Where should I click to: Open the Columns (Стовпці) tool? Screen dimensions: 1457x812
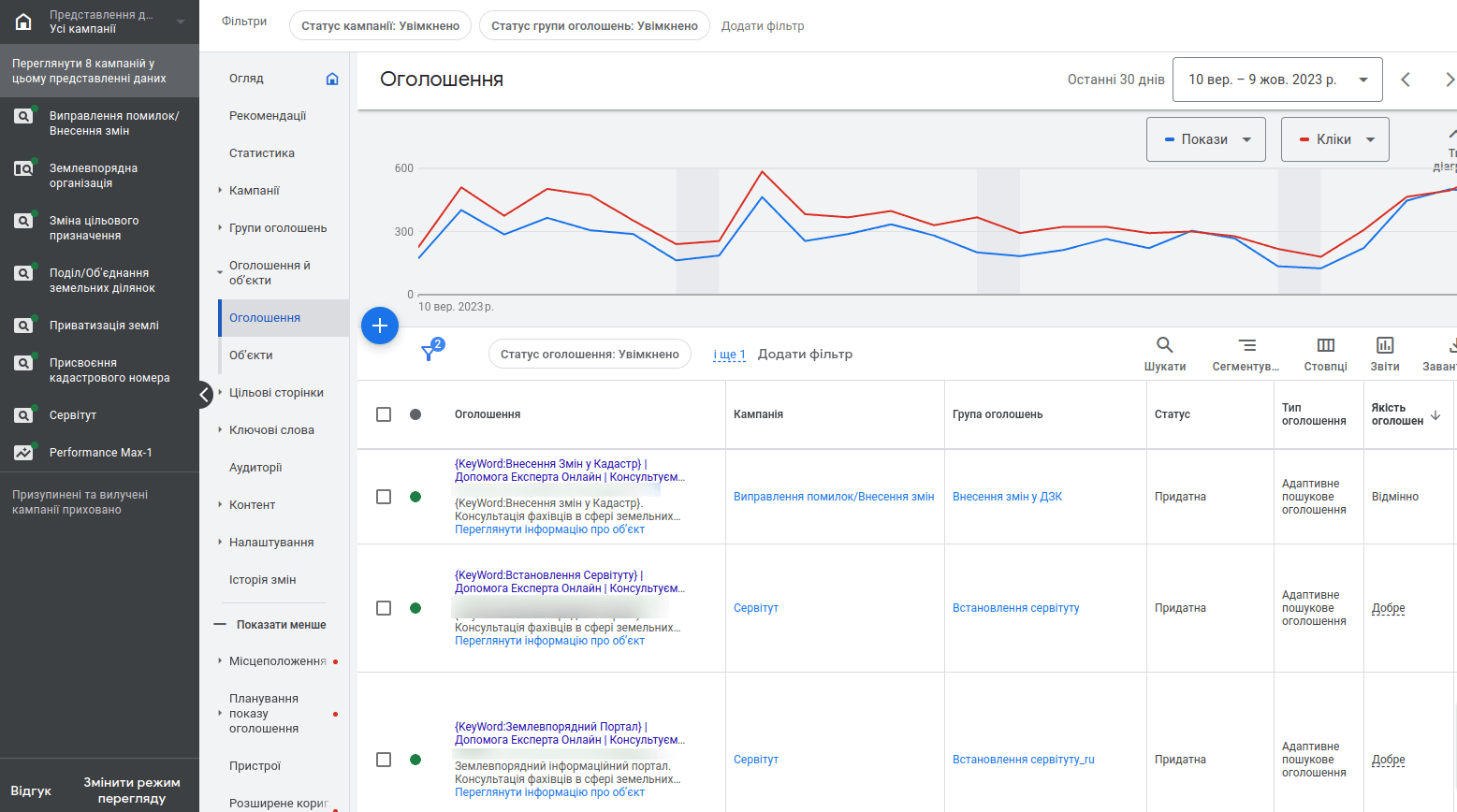(1325, 354)
